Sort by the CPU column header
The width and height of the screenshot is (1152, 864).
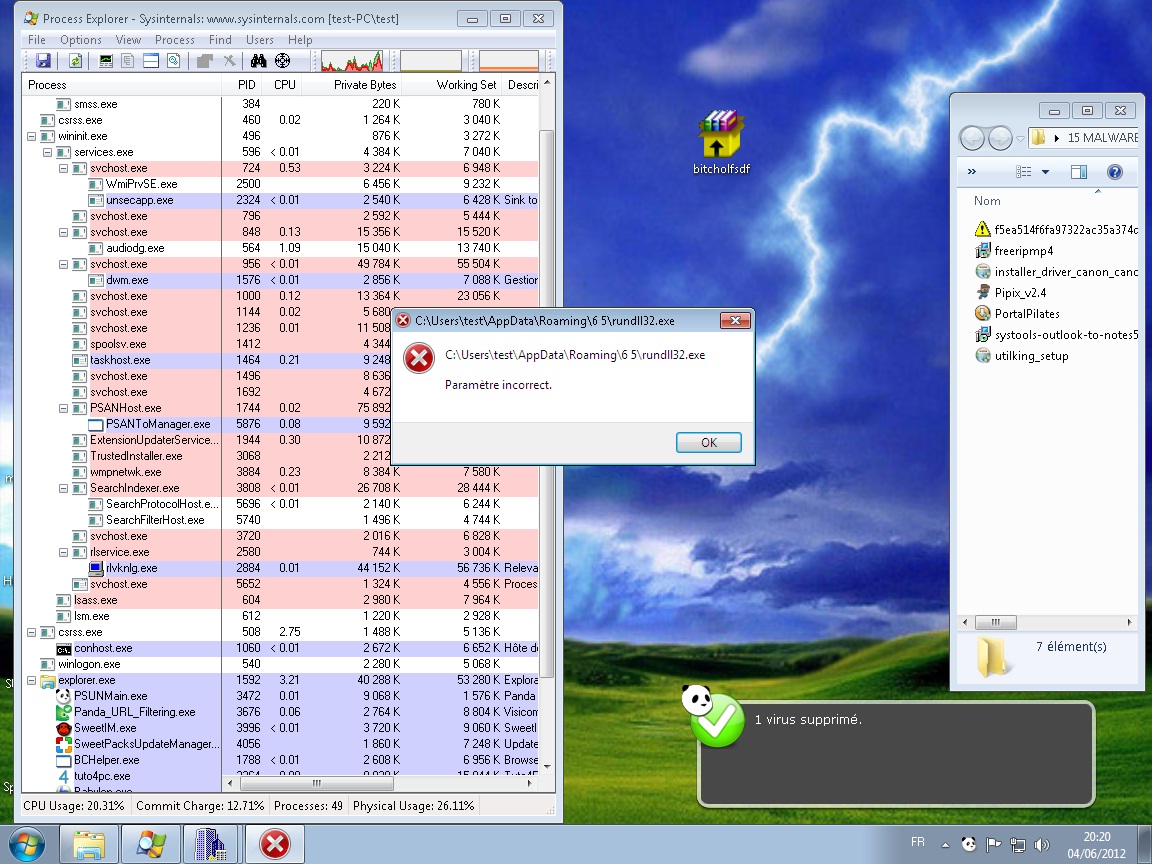tap(281, 84)
